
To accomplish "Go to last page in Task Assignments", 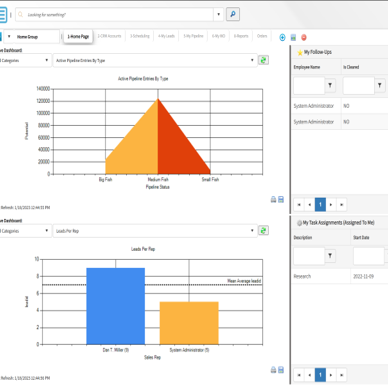I will click(x=342, y=375).
